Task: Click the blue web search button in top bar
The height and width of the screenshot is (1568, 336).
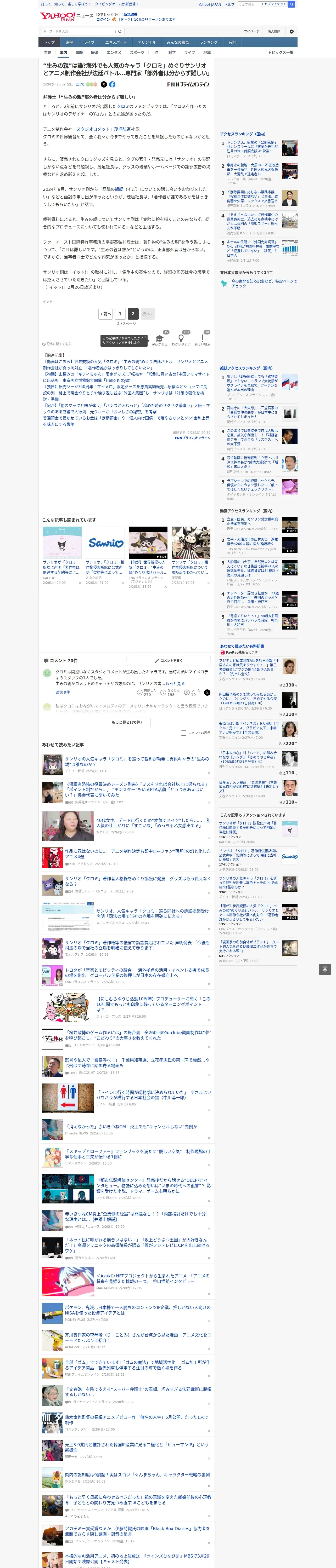Action: (292, 4)
